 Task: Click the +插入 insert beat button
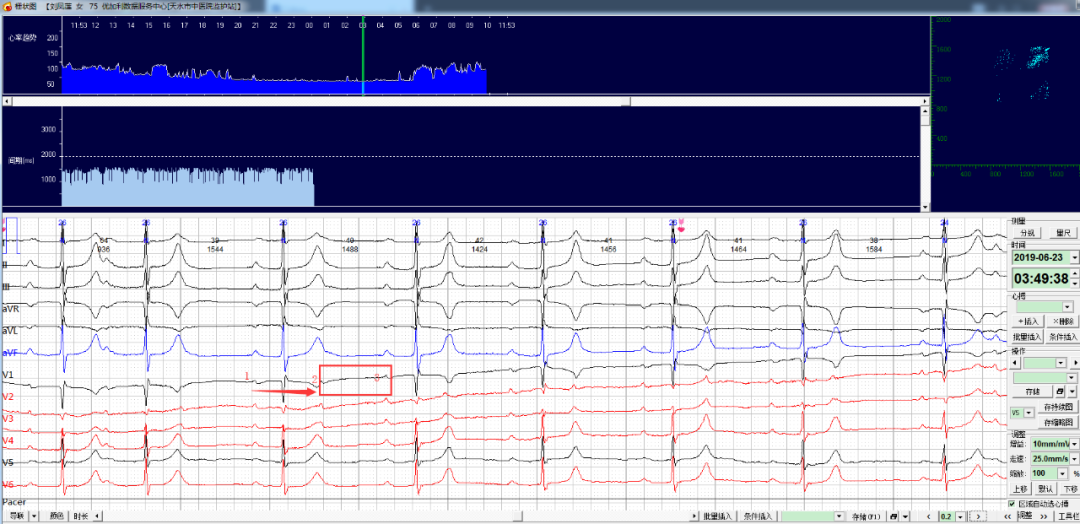[x=1028, y=322]
